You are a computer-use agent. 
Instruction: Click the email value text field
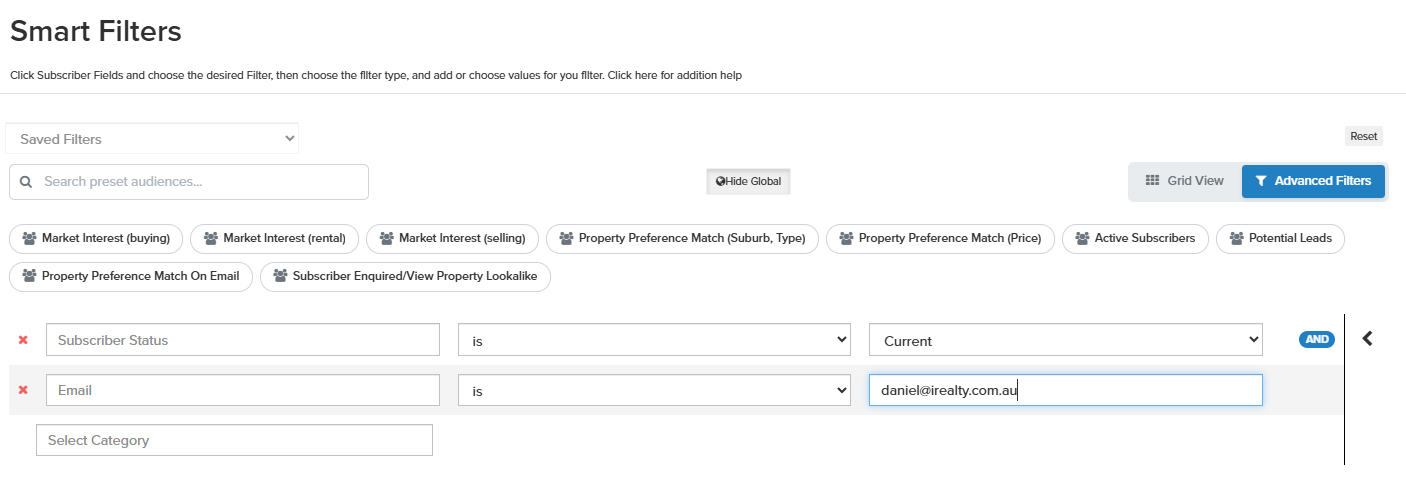(1065, 390)
